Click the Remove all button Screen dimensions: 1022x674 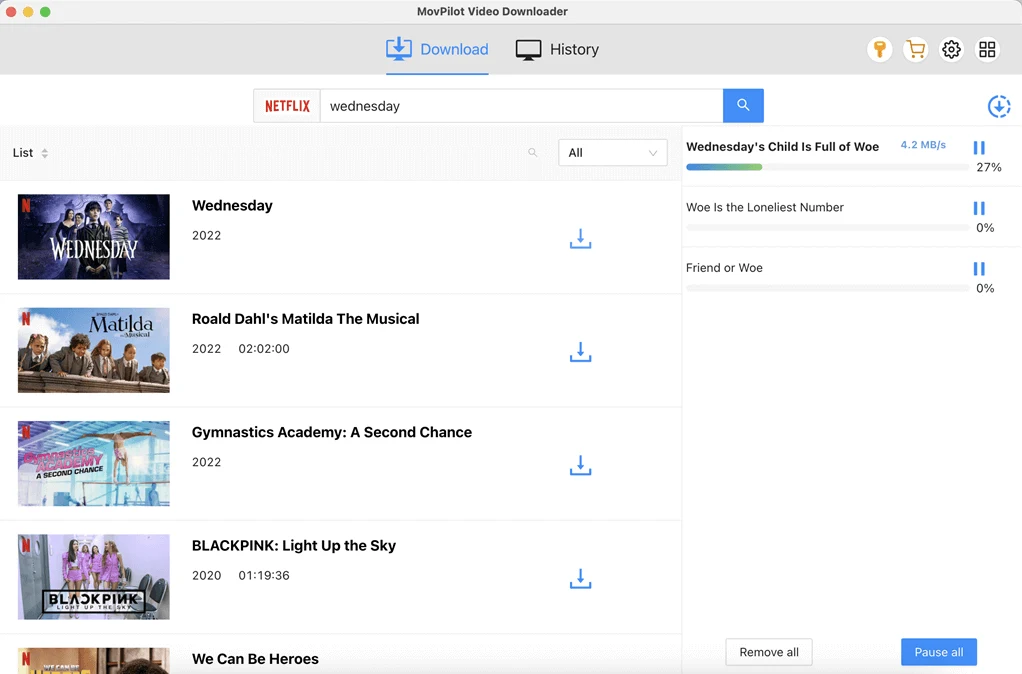[x=768, y=652]
